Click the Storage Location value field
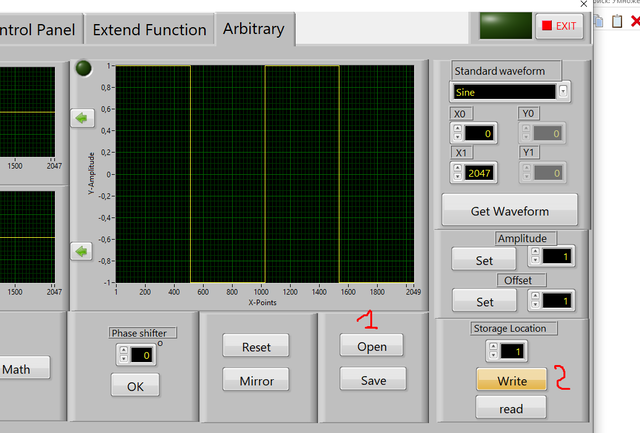The width and height of the screenshot is (640, 433). pyautogui.click(x=512, y=351)
